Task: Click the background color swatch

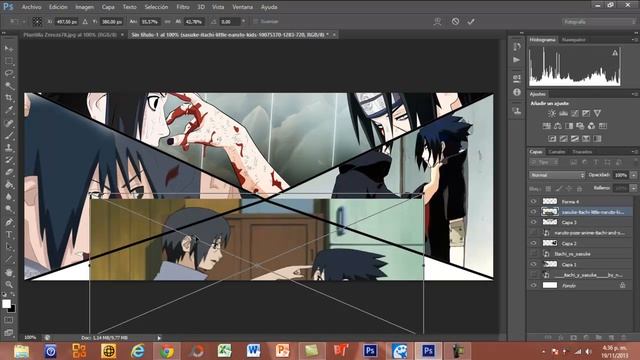Action: [12, 308]
